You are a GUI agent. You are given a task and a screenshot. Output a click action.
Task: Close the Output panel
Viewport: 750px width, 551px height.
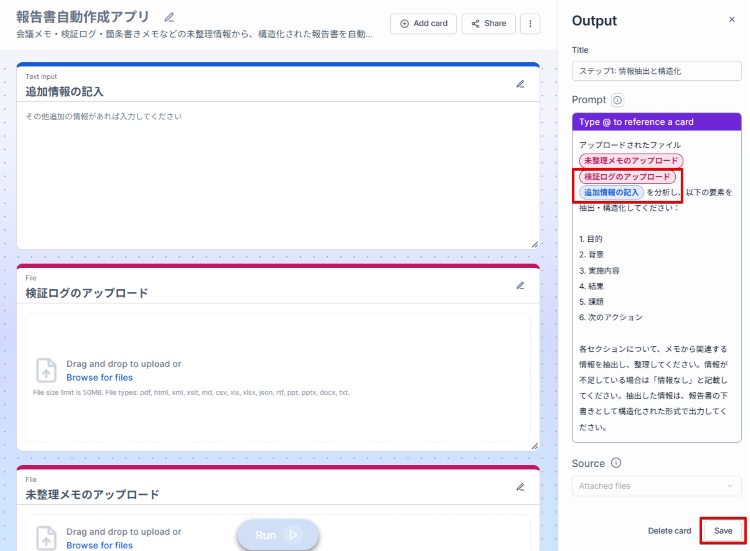731,20
